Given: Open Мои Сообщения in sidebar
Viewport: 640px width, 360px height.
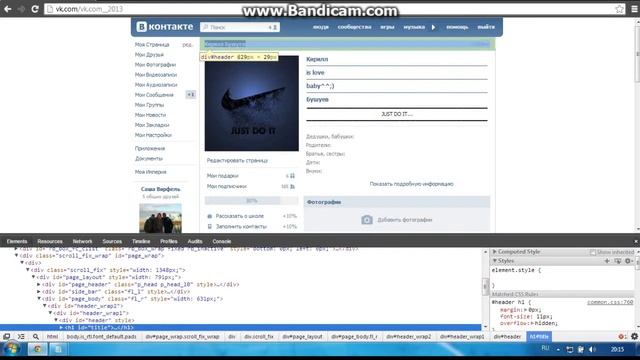Looking at the screenshot, I should tap(154, 95).
